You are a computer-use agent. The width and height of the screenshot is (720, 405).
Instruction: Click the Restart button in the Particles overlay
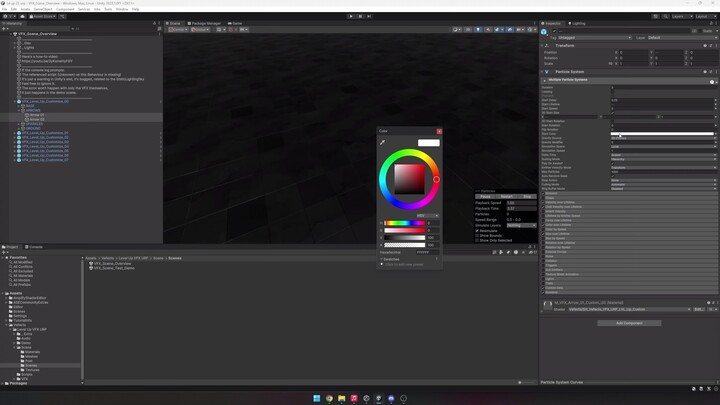point(506,197)
